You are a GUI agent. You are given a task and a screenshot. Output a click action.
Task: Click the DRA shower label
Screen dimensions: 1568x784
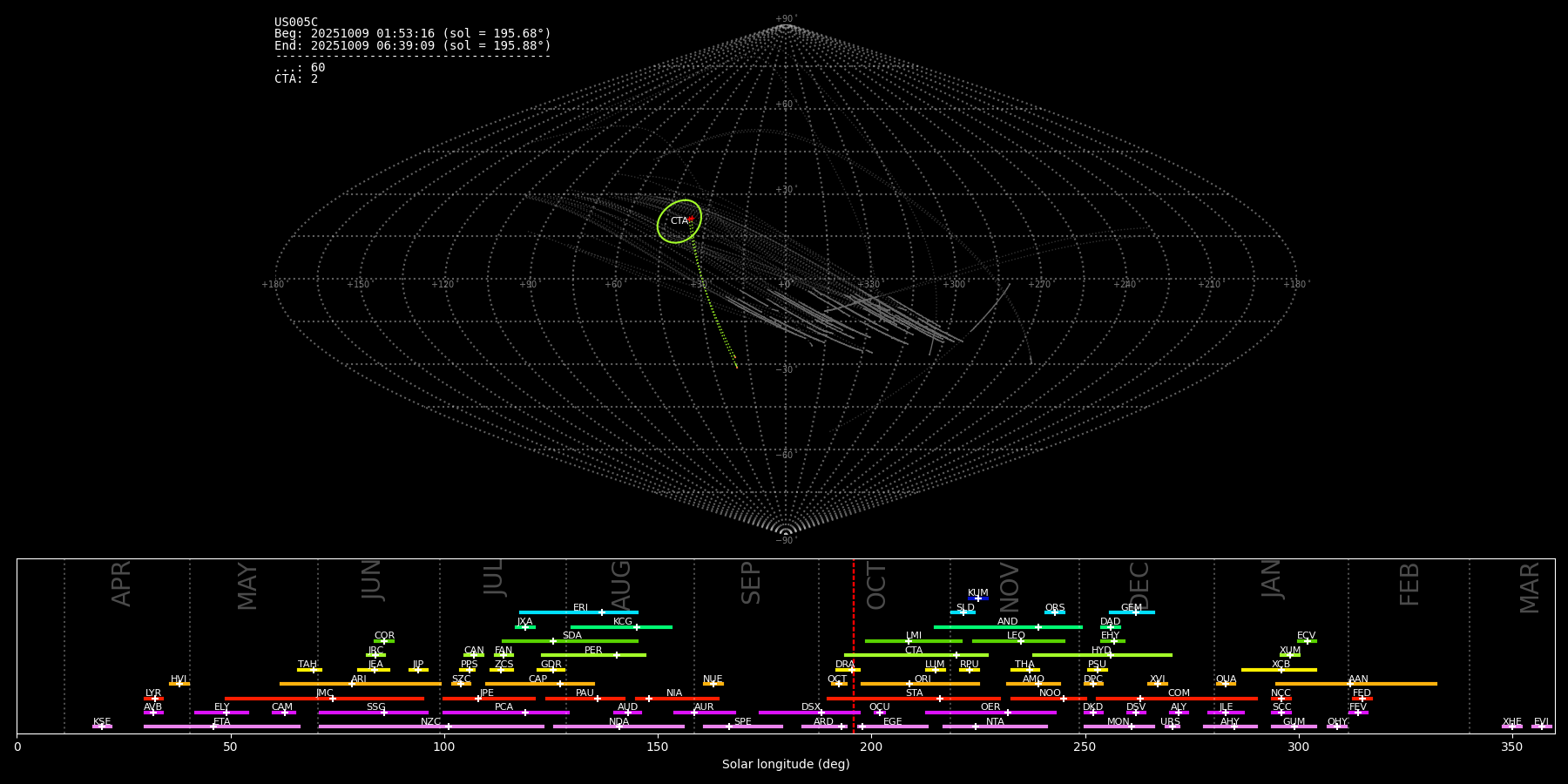[x=845, y=665]
